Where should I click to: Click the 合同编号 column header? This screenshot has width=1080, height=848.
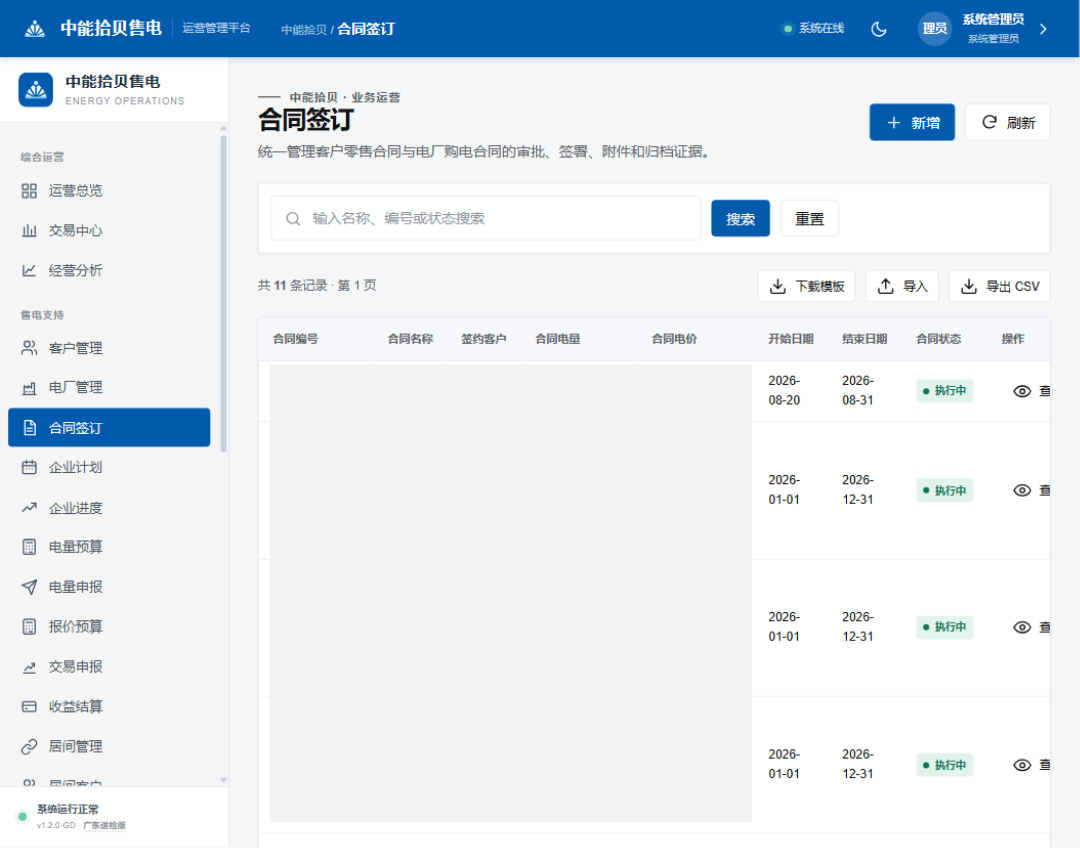[295, 339]
